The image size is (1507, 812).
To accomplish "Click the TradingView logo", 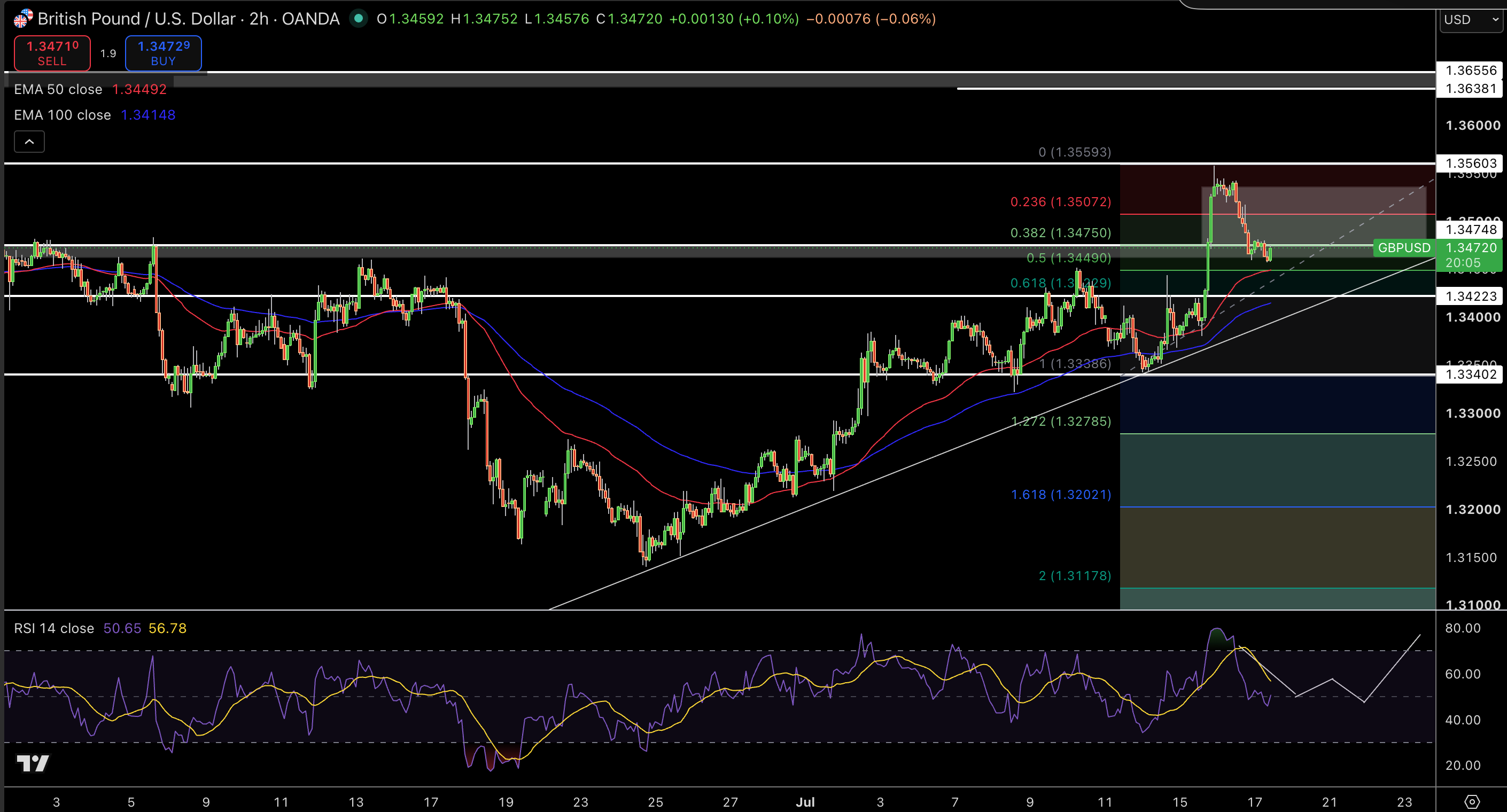I will click(x=33, y=763).
